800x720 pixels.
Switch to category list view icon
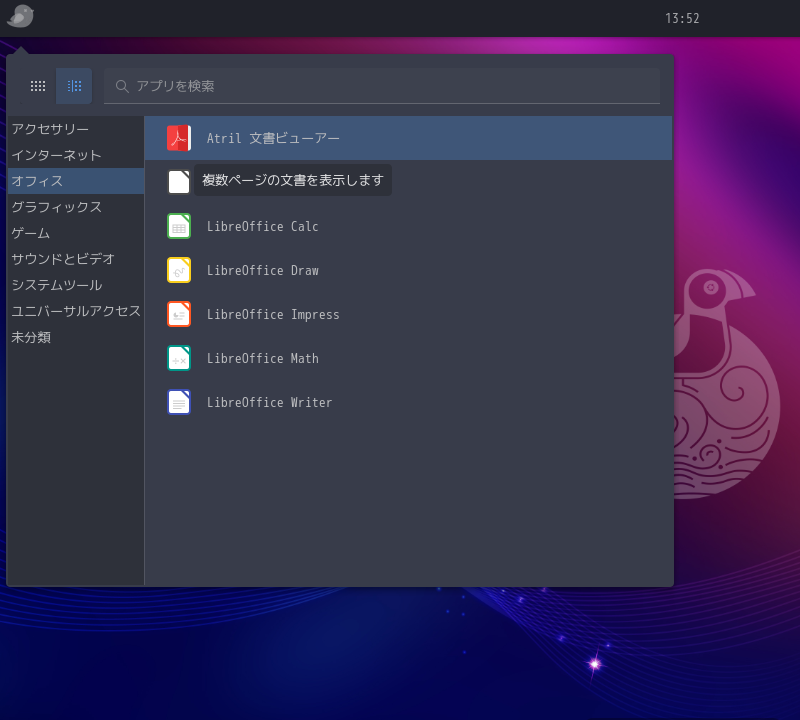74,86
